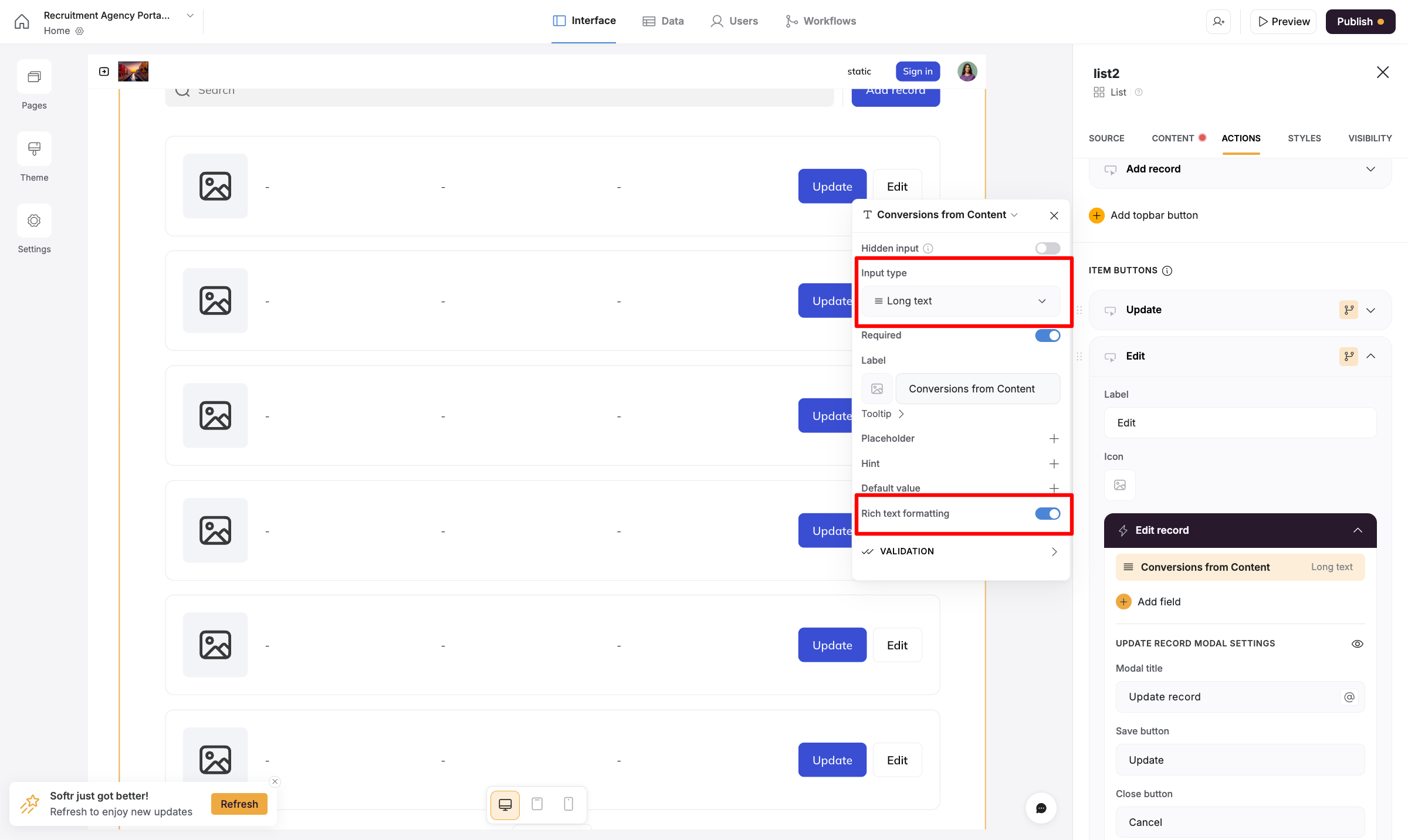Image resolution: width=1408 pixels, height=840 pixels.
Task: Click the home icon in top bar
Action: [22, 22]
